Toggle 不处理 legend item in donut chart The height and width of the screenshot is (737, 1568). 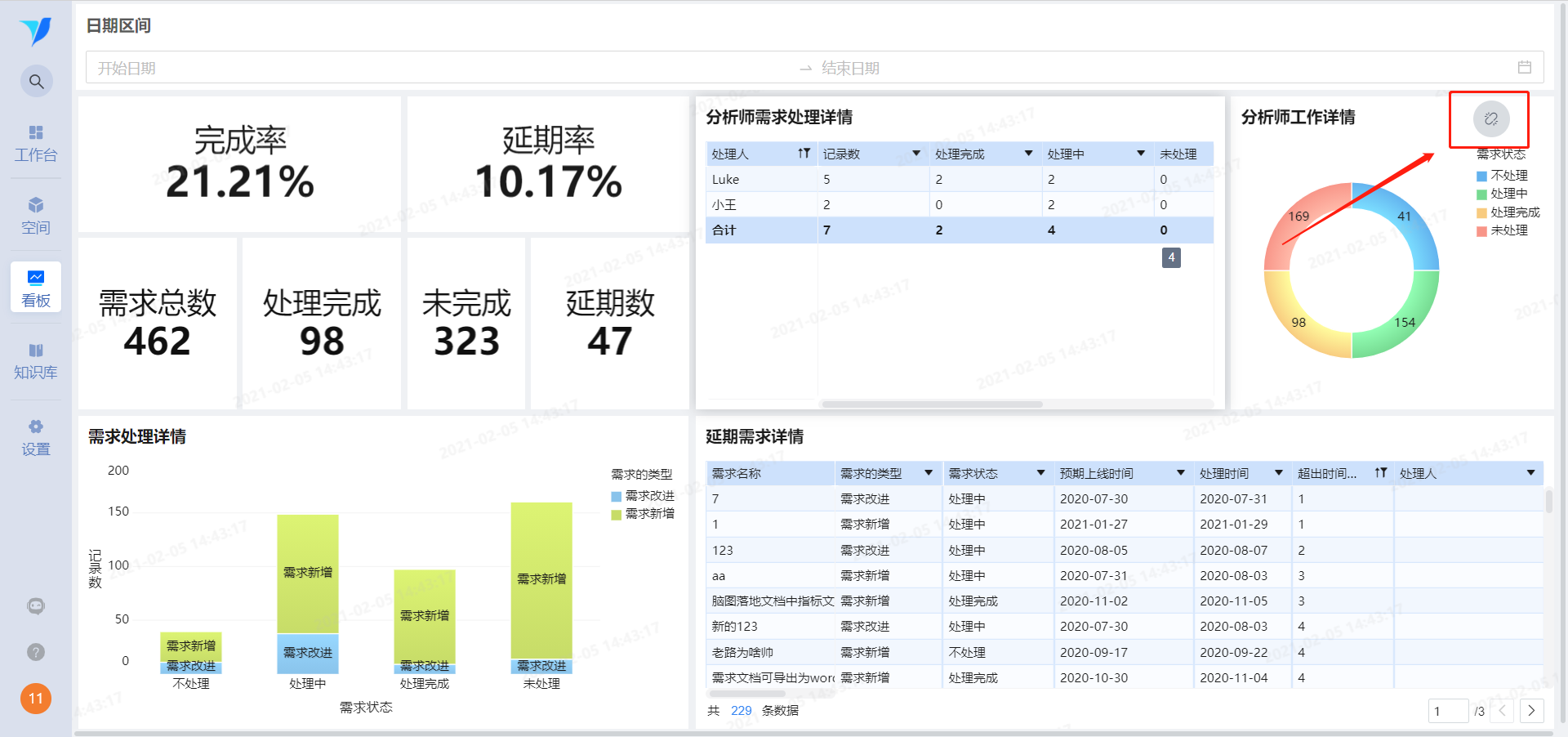pos(1502,176)
